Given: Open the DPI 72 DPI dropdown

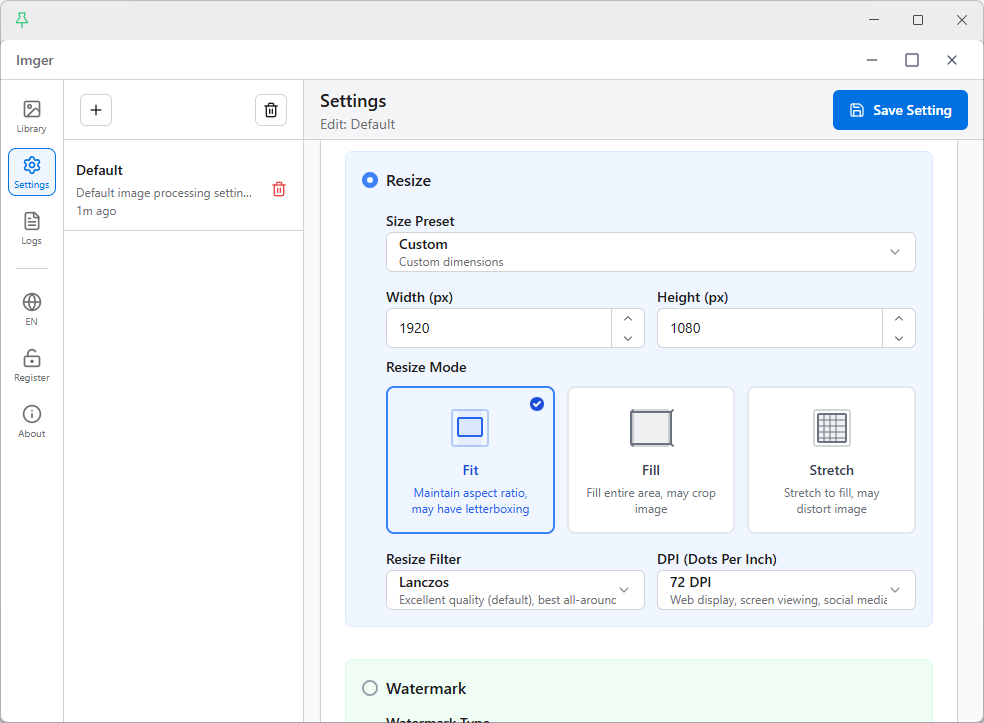Looking at the screenshot, I should (x=786, y=590).
